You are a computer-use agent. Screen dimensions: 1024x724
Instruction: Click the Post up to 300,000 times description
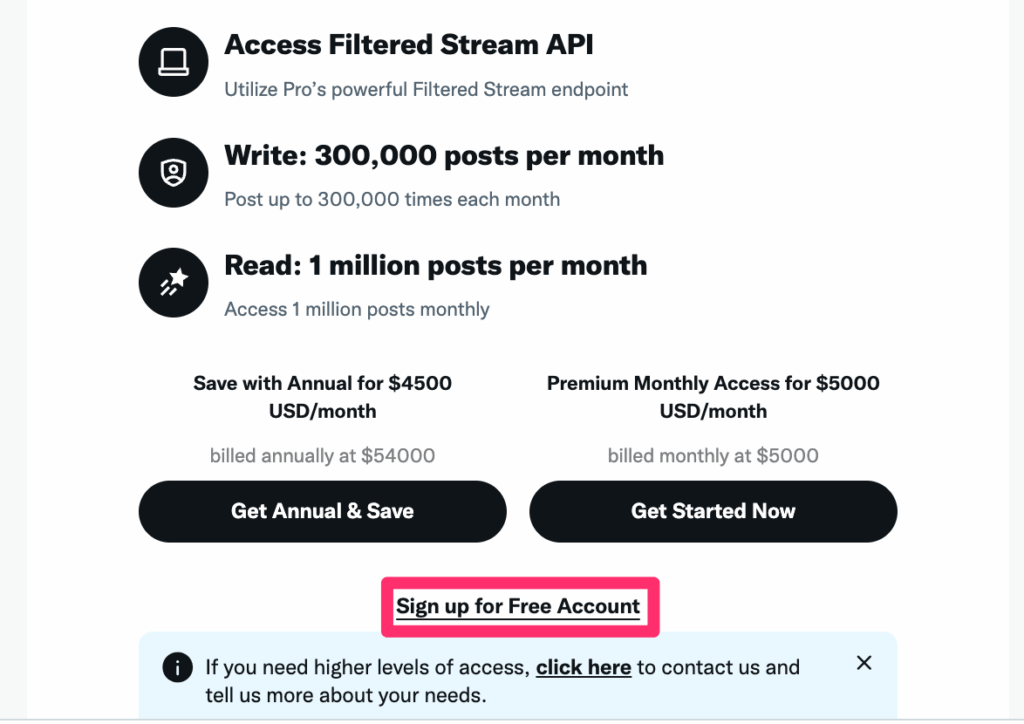[x=392, y=199]
